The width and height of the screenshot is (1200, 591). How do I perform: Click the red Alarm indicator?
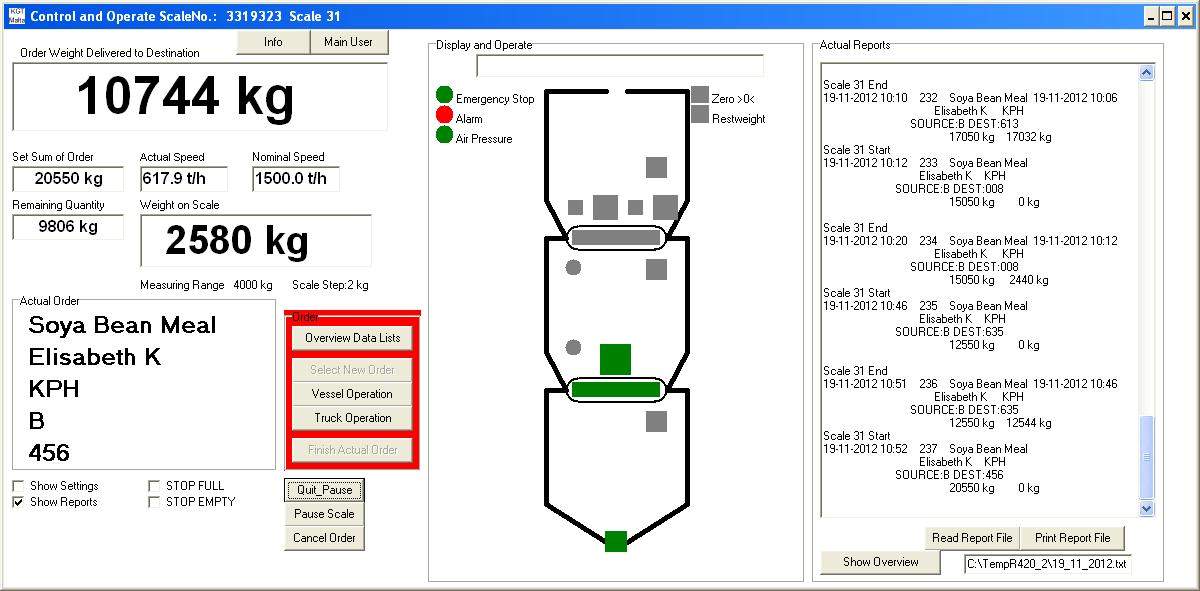445,115
